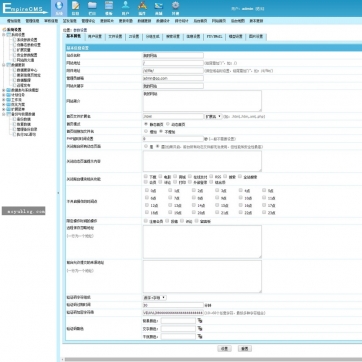This screenshot has width=362, height=362.
Task: Expand the 数据表与系统模型 tree node
Action: [4, 90]
